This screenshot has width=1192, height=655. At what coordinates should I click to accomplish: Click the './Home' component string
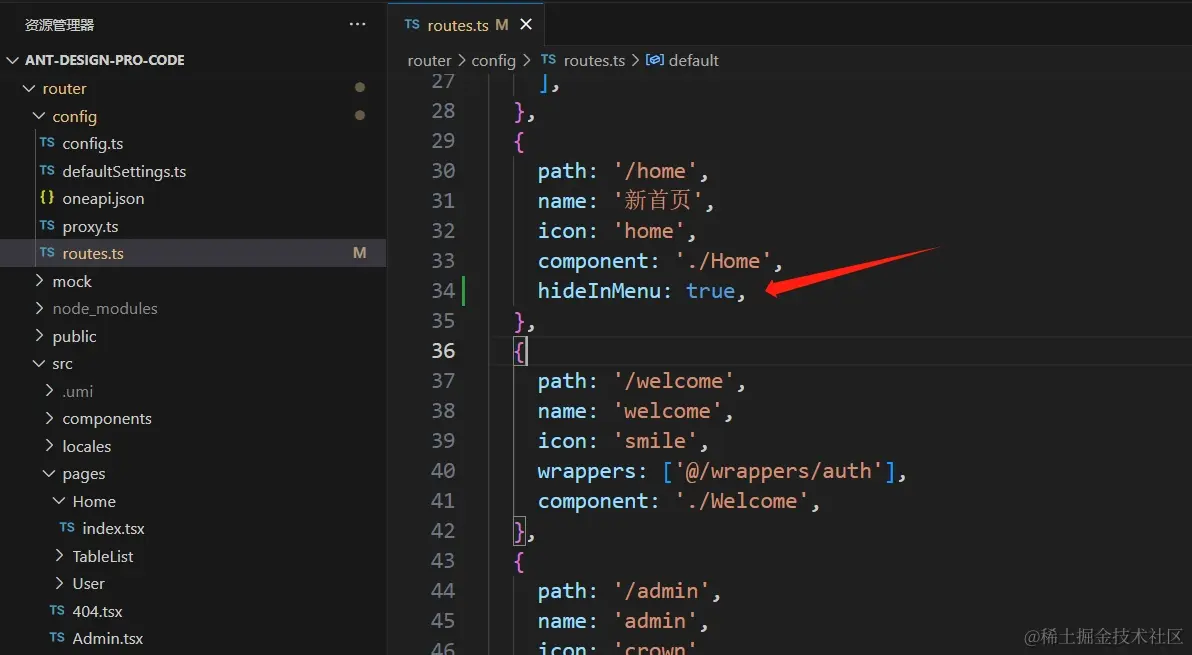724,261
